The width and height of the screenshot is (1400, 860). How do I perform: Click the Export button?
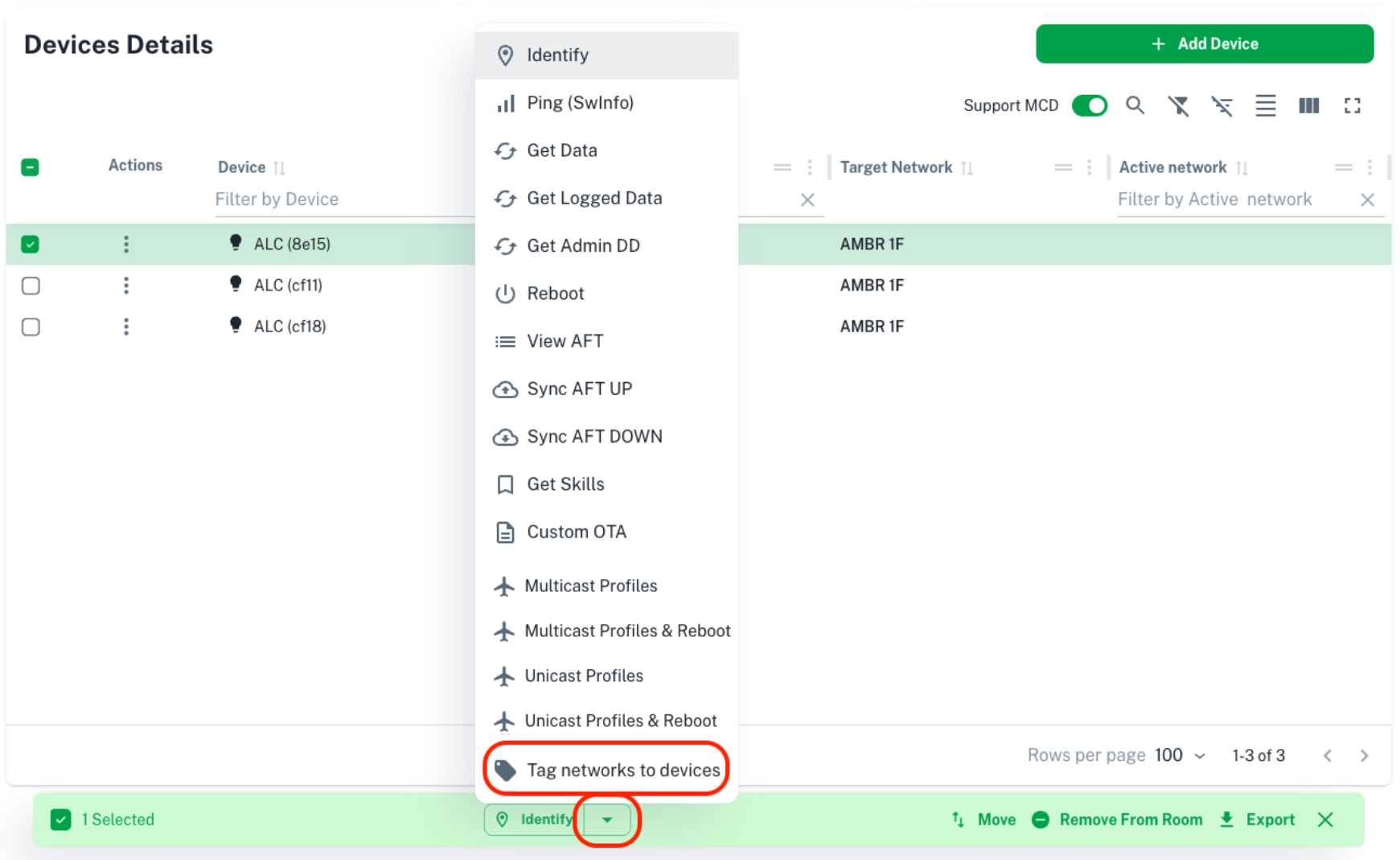point(1257,820)
